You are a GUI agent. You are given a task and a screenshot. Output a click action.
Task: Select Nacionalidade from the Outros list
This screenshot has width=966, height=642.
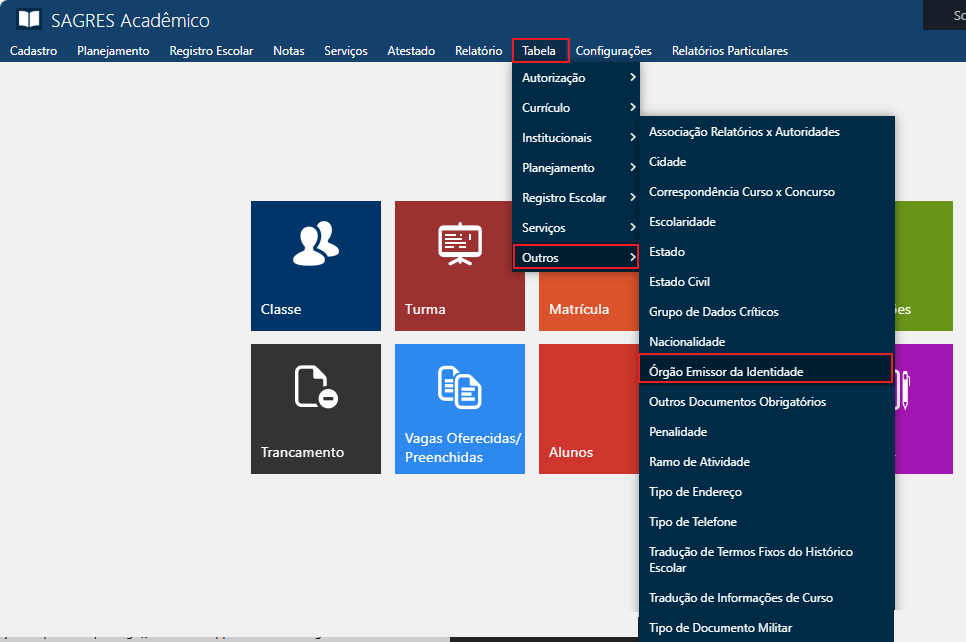(x=686, y=342)
